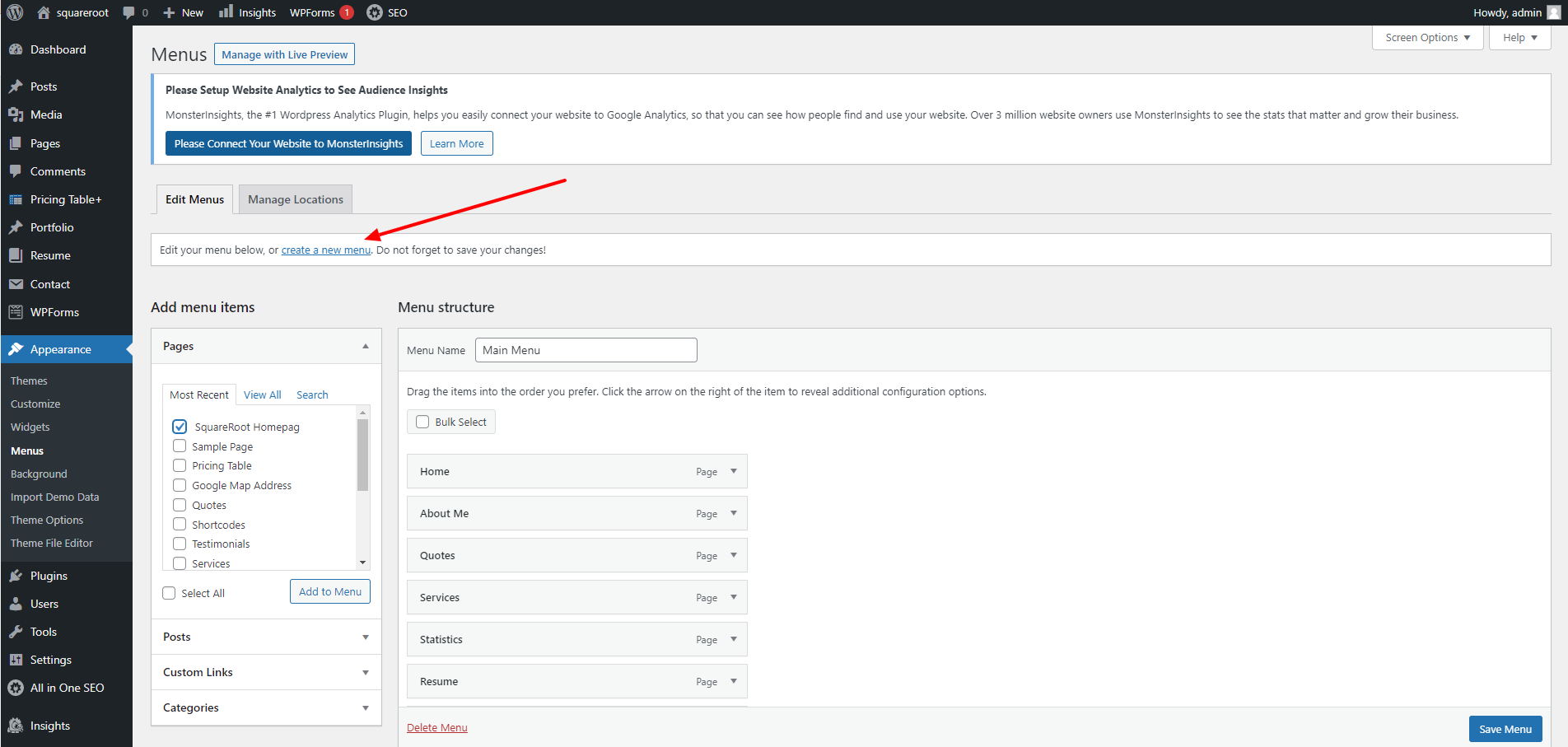The width and height of the screenshot is (1568, 747).
Task: Switch to the Manage Locations tab
Action: (x=296, y=199)
